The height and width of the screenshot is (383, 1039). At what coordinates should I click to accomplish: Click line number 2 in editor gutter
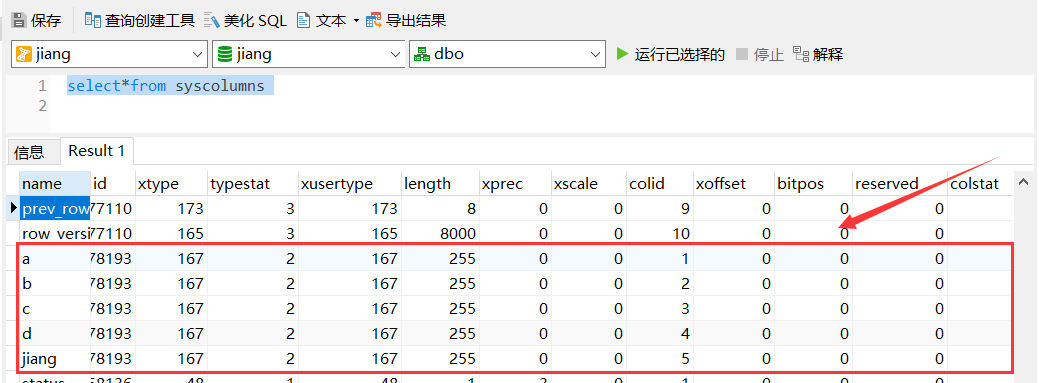pyautogui.click(x=42, y=106)
